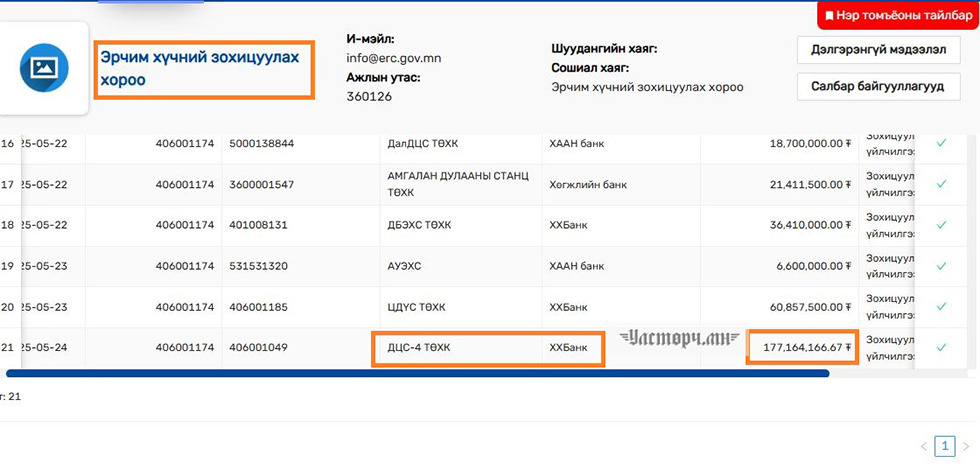Click the green checkmark in row 16
Screen dimensions: 980x470
click(941, 143)
